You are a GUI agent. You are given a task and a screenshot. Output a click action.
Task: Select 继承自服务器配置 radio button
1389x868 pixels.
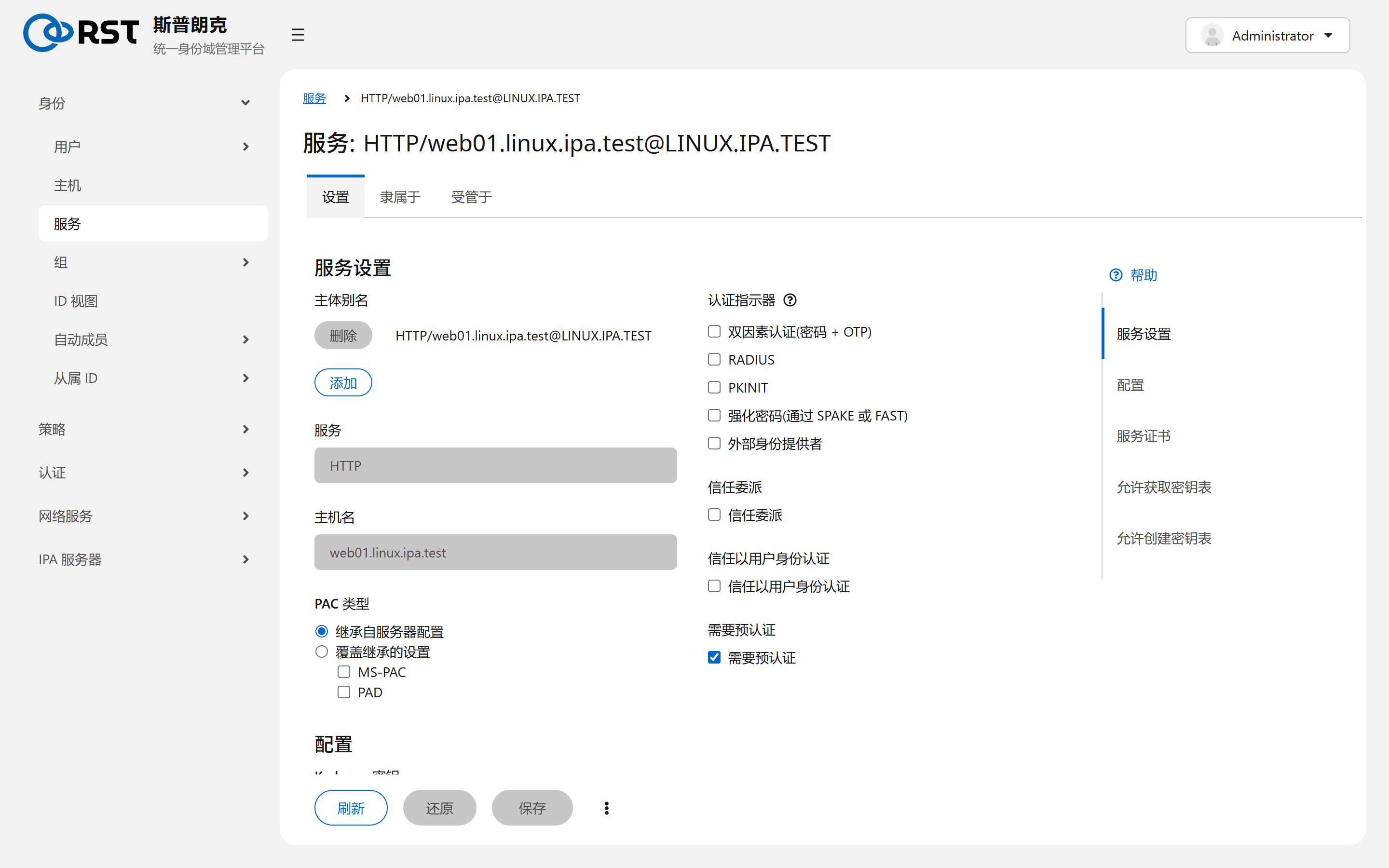pyautogui.click(x=321, y=632)
